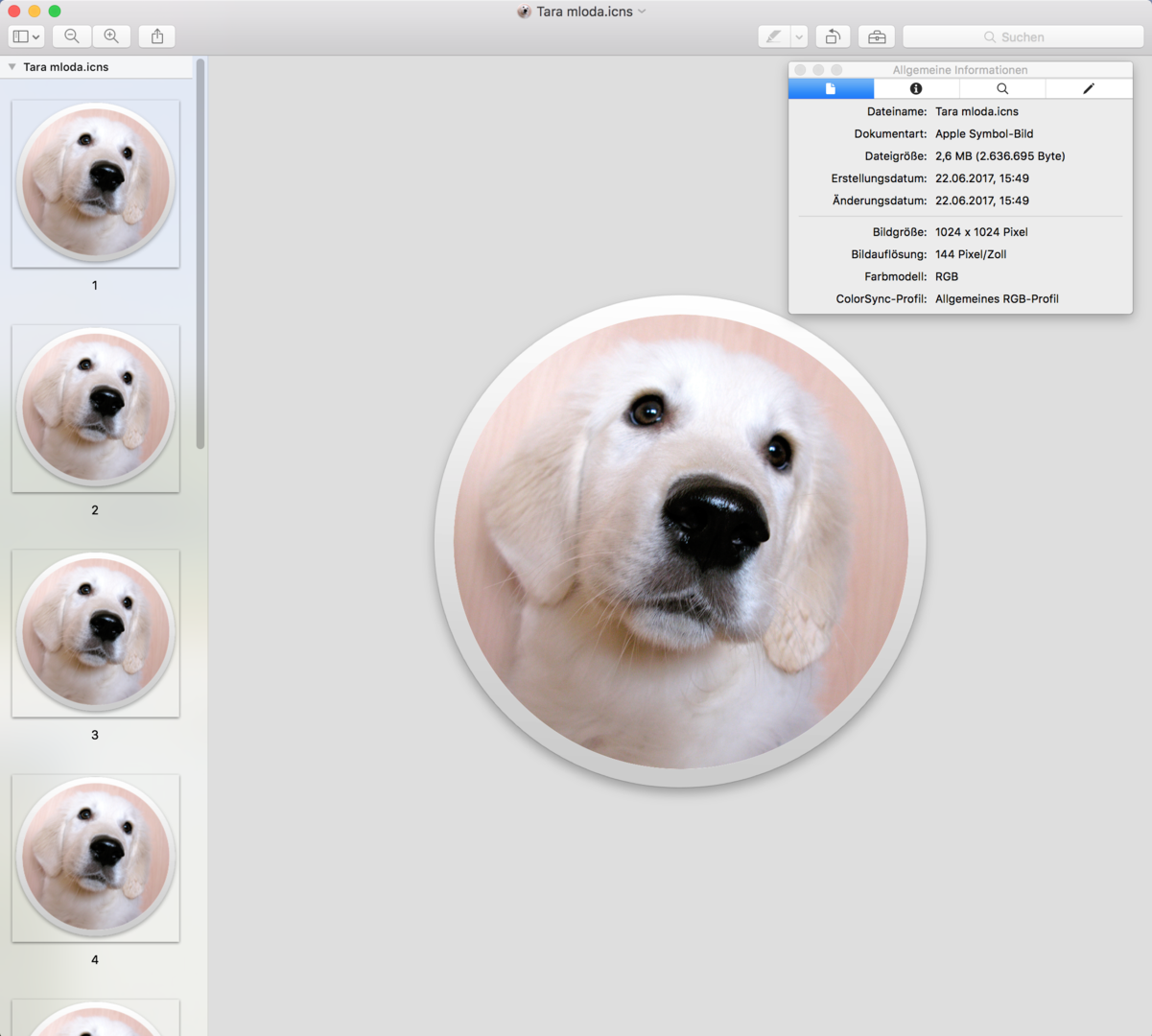Select thumbnail 2 in the sidebar
This screenshot has height=1036, width=1152.
[x=95, y=408]
